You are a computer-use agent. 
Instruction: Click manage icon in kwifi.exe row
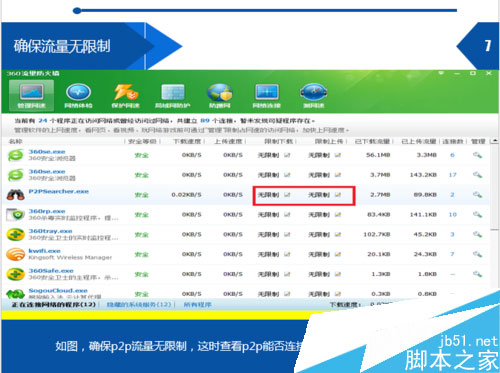pyautogui.click(x=477, y=254)
